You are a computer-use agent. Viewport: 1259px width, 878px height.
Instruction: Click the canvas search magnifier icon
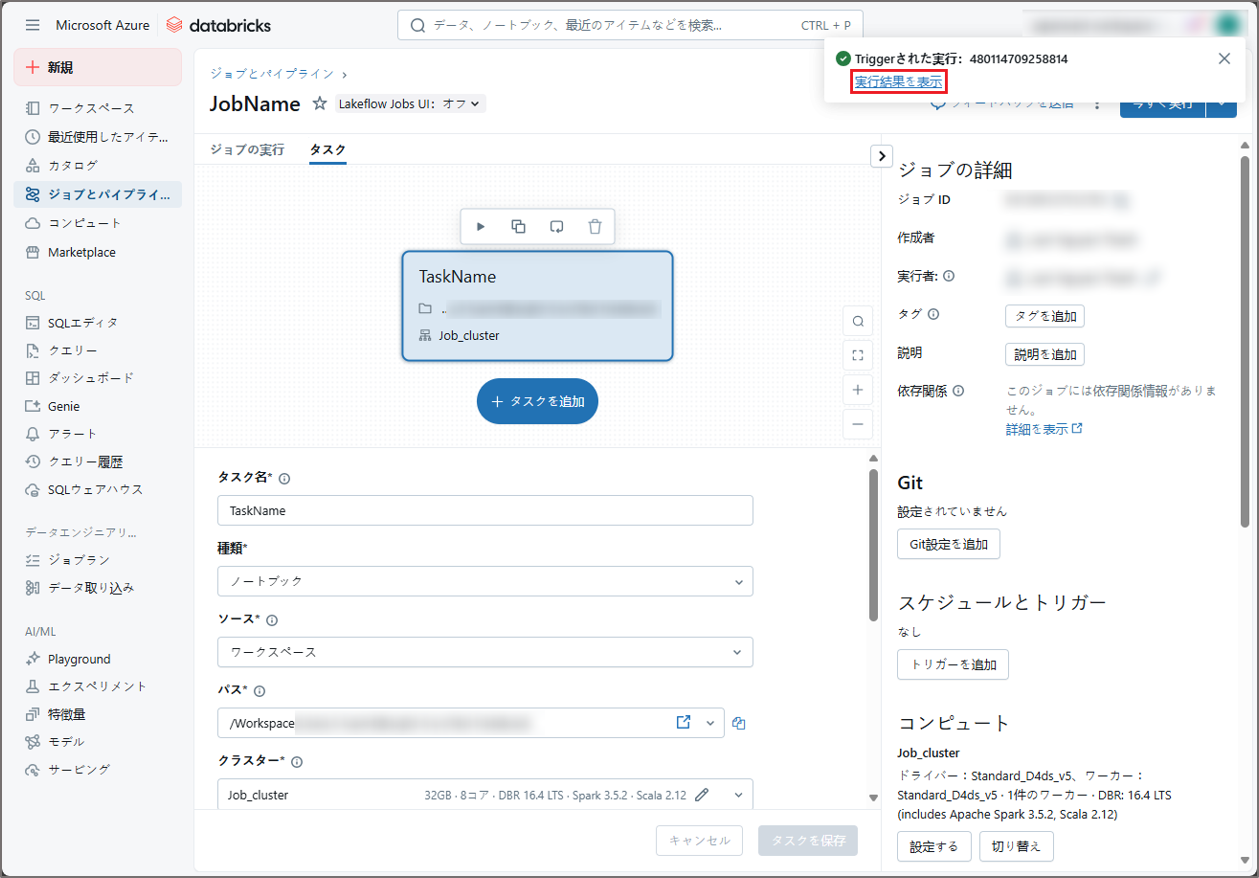tap(858, 321)
